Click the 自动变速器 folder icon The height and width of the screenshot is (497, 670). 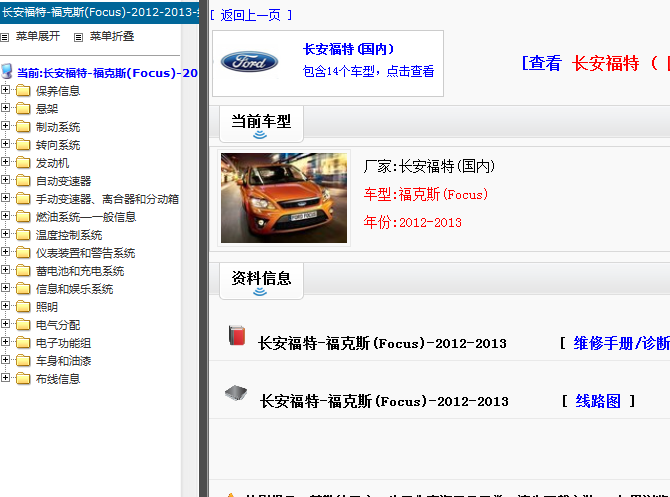(x=23, y=181)
